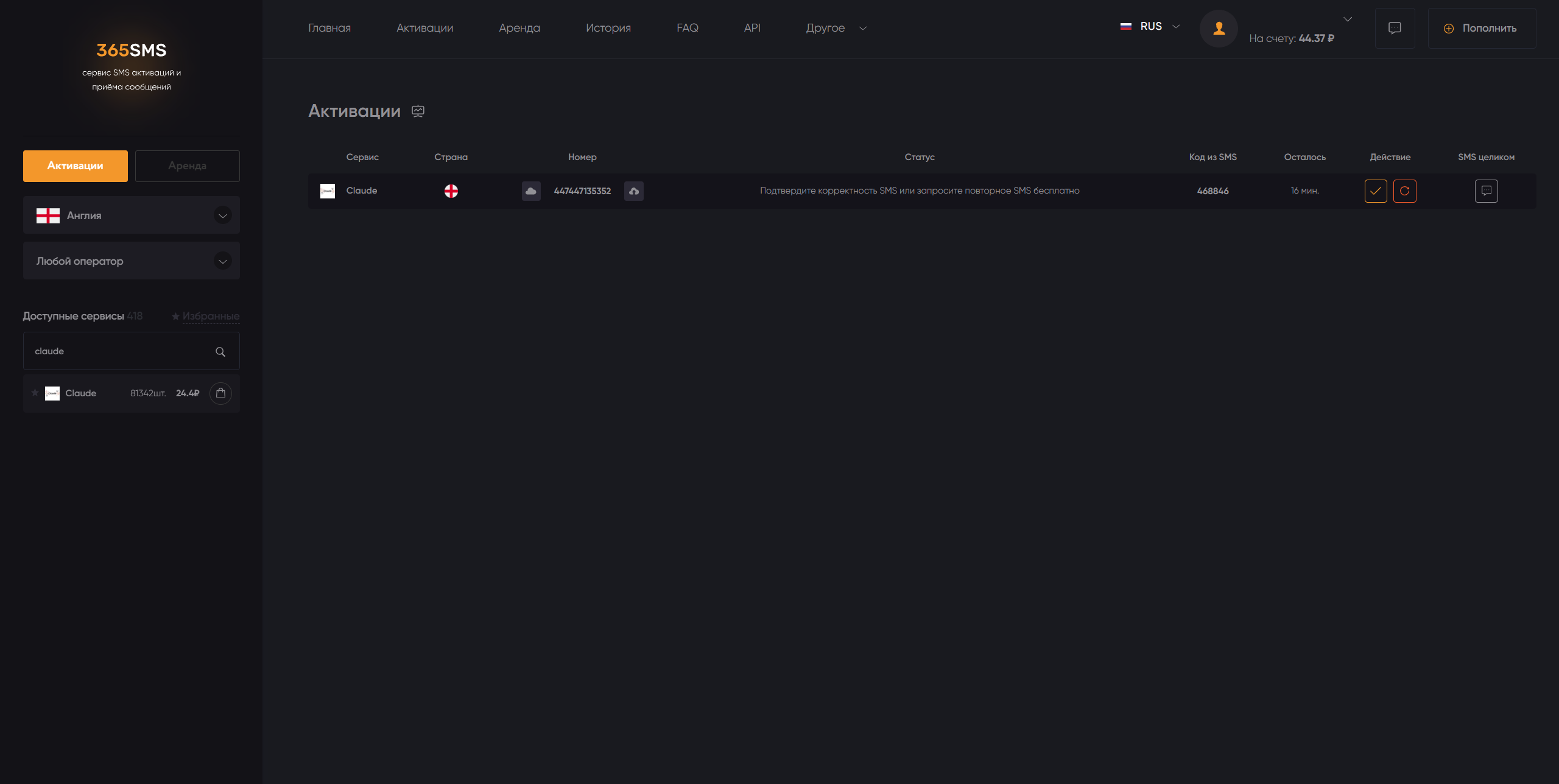Open История page
Screen dimensions: 1559x784
coord(608,28)
